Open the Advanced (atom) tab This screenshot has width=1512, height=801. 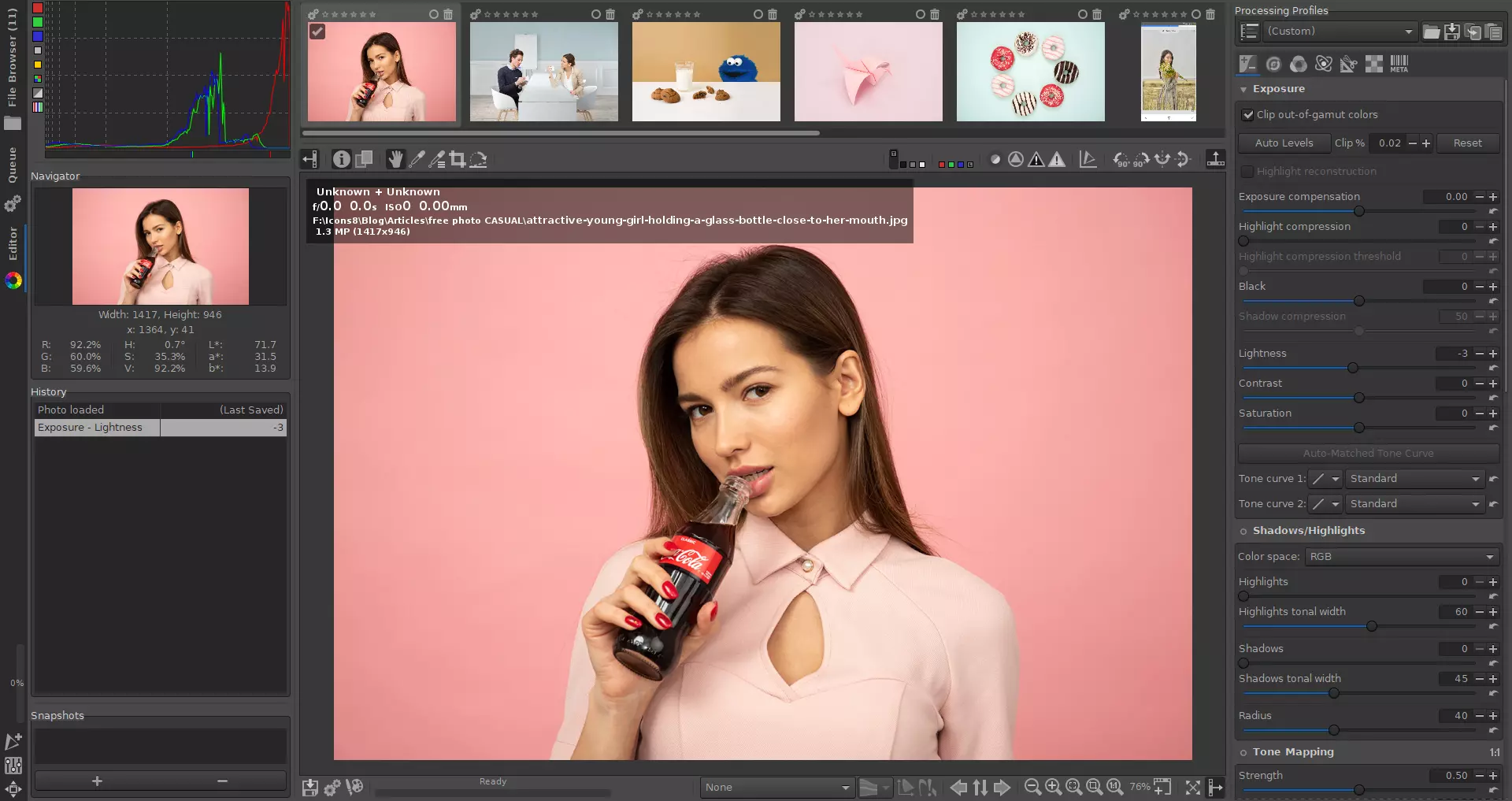tap(1324, 64)
